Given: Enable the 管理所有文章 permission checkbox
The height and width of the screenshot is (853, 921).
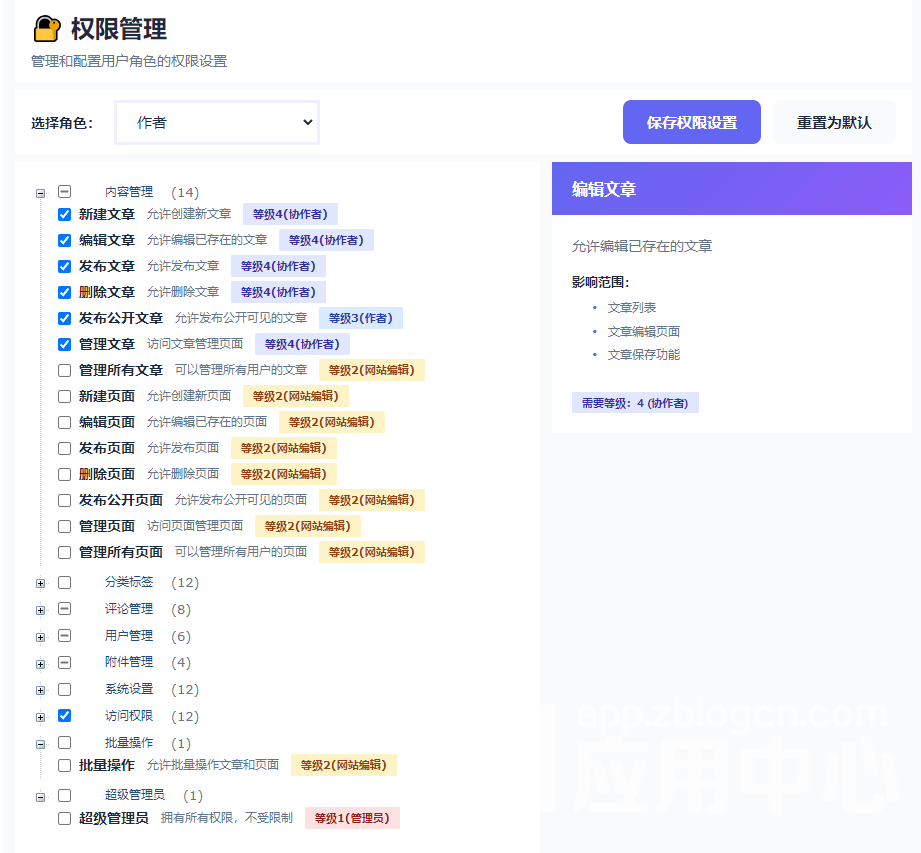Looking at the screenshot, I should pos(65,370).
